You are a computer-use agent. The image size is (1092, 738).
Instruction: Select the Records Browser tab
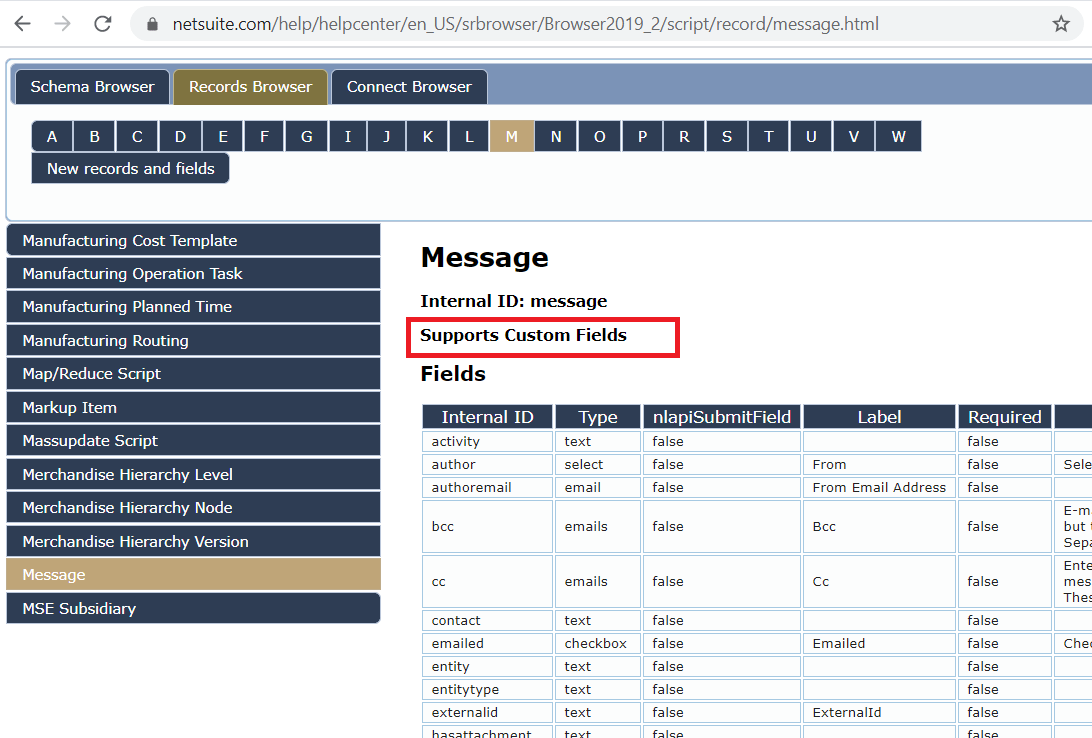[250, 87]
